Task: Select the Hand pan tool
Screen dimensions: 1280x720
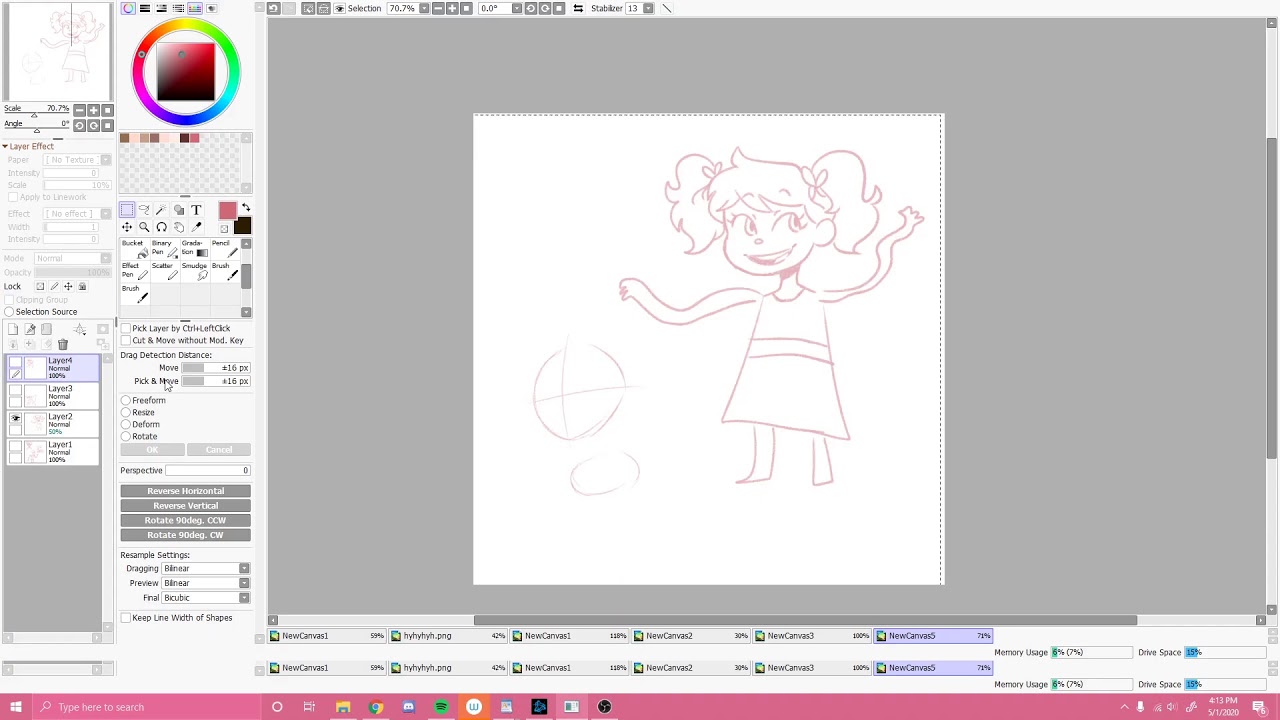Action: tap(179, 227)
